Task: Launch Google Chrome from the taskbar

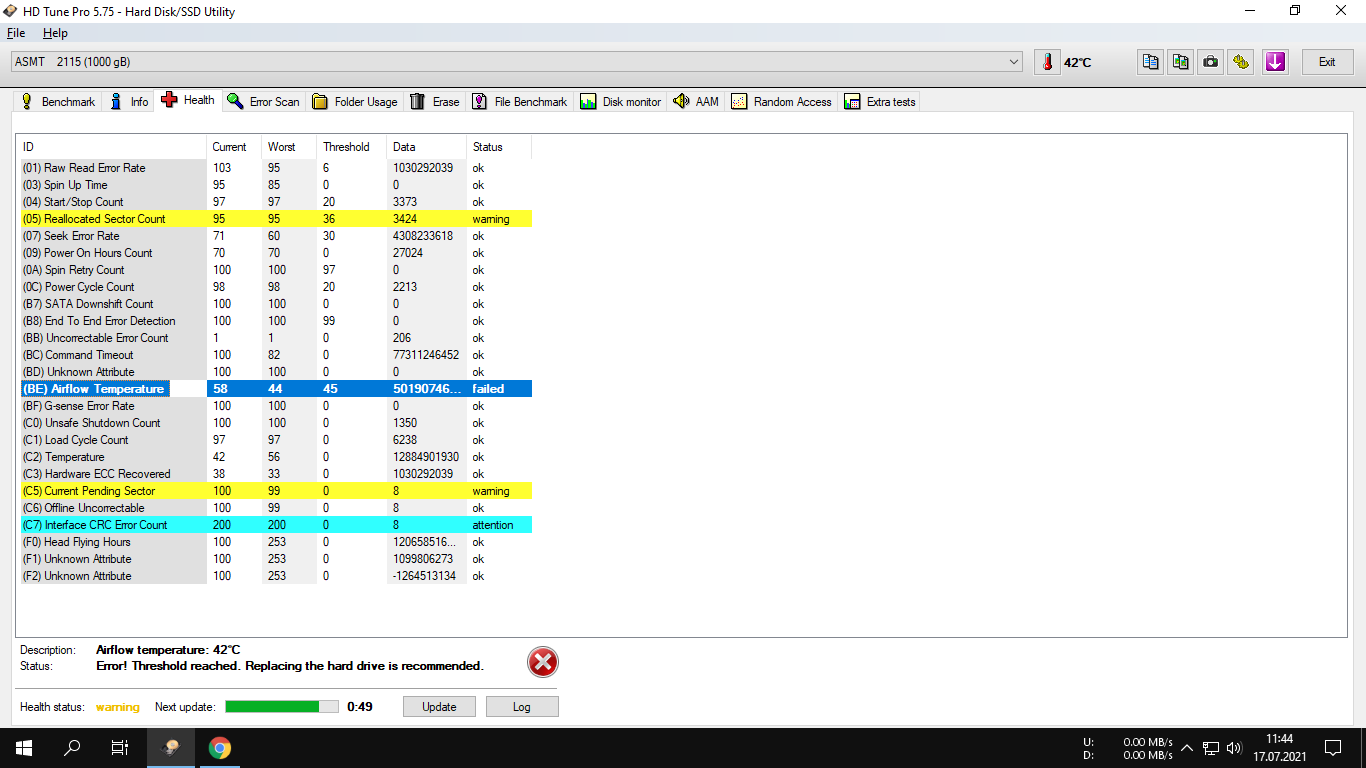Action: (220, 748)
